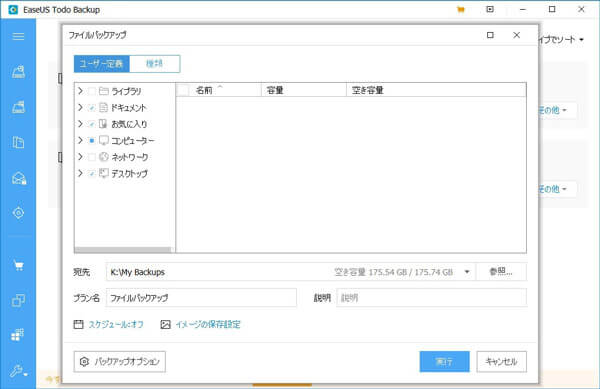Expand the コンピューター tree node
The image size is (600, 389).
pyautogui.click(x=80, y=140)
